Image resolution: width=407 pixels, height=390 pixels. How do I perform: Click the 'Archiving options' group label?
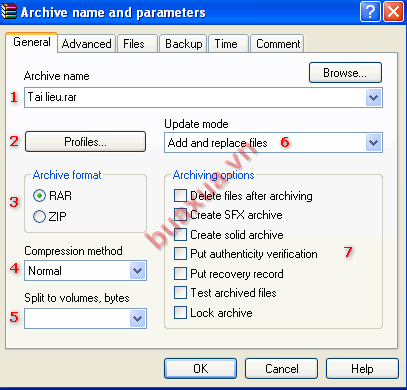[x=213, y=175]
